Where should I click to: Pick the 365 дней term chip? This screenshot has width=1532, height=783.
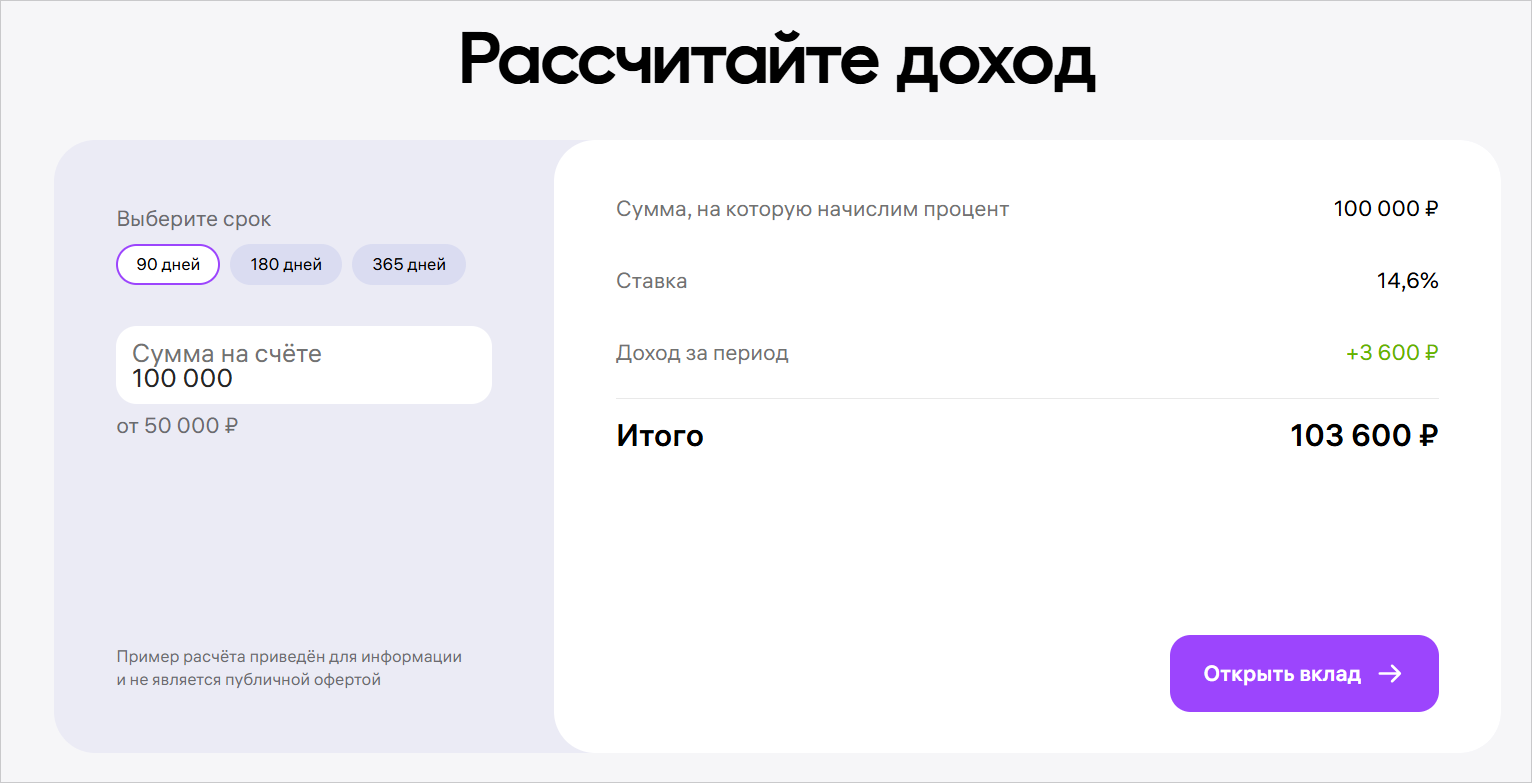pyautogui.click(x=408, y=265)
